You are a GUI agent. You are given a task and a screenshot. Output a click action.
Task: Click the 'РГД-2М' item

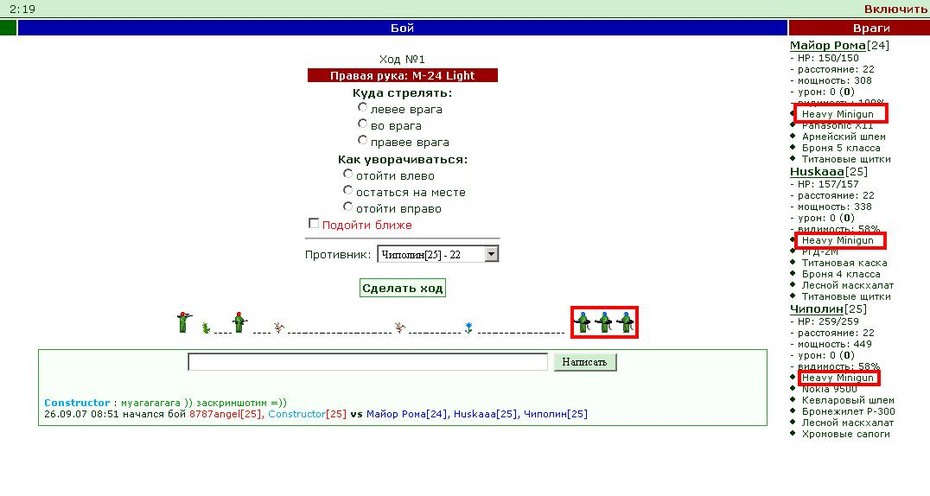pos(820,252)
